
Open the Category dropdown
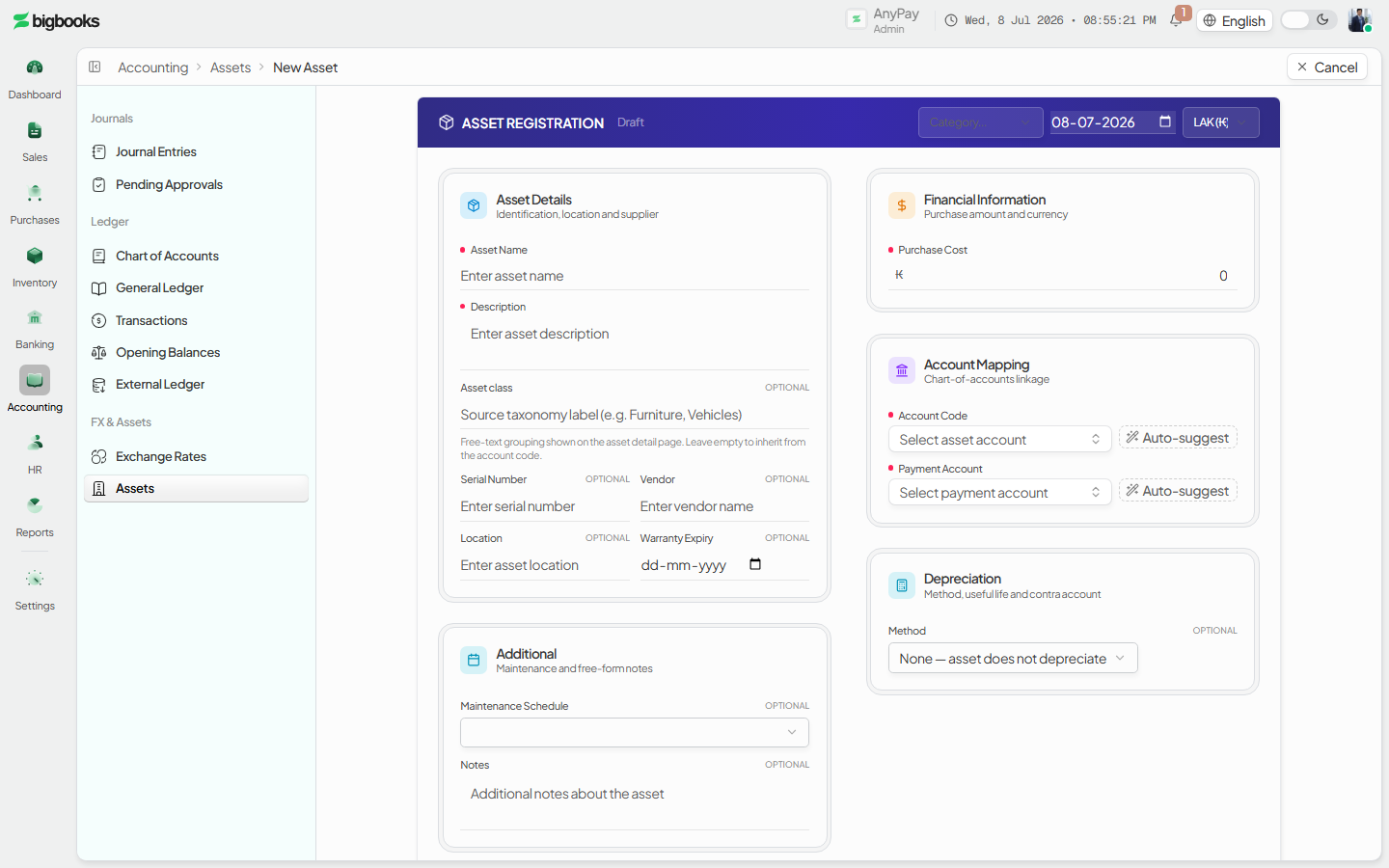(x=980, y=122)
